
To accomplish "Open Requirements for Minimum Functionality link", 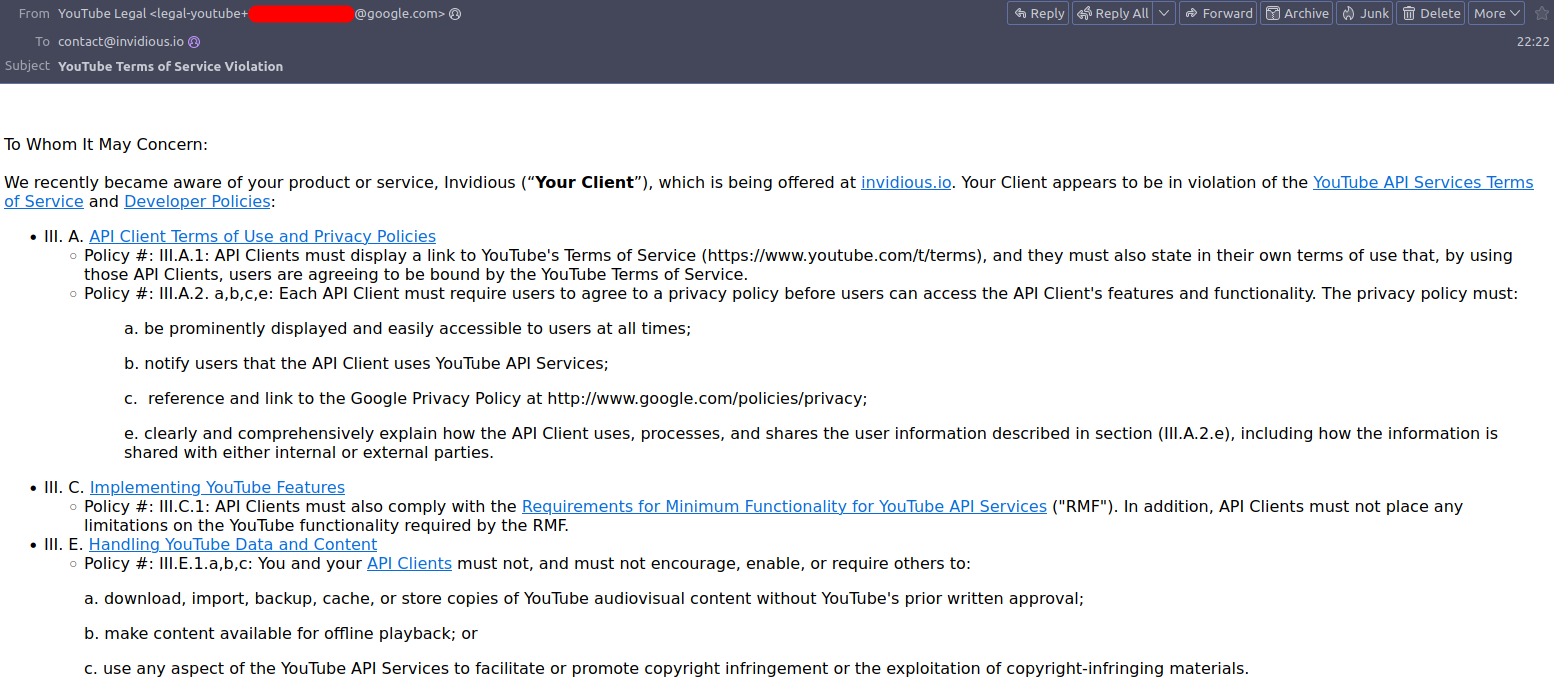I will pos(784,506).
